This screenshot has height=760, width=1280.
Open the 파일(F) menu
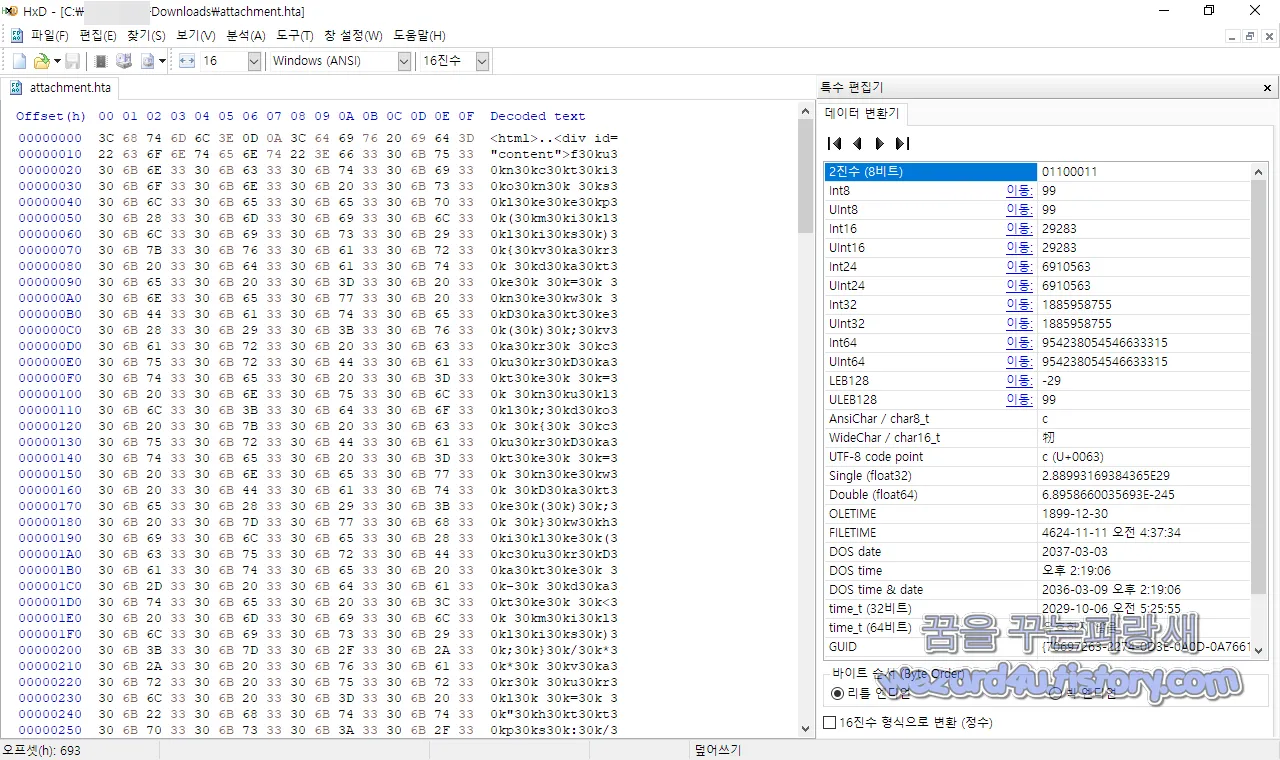[x=50, y=35]
